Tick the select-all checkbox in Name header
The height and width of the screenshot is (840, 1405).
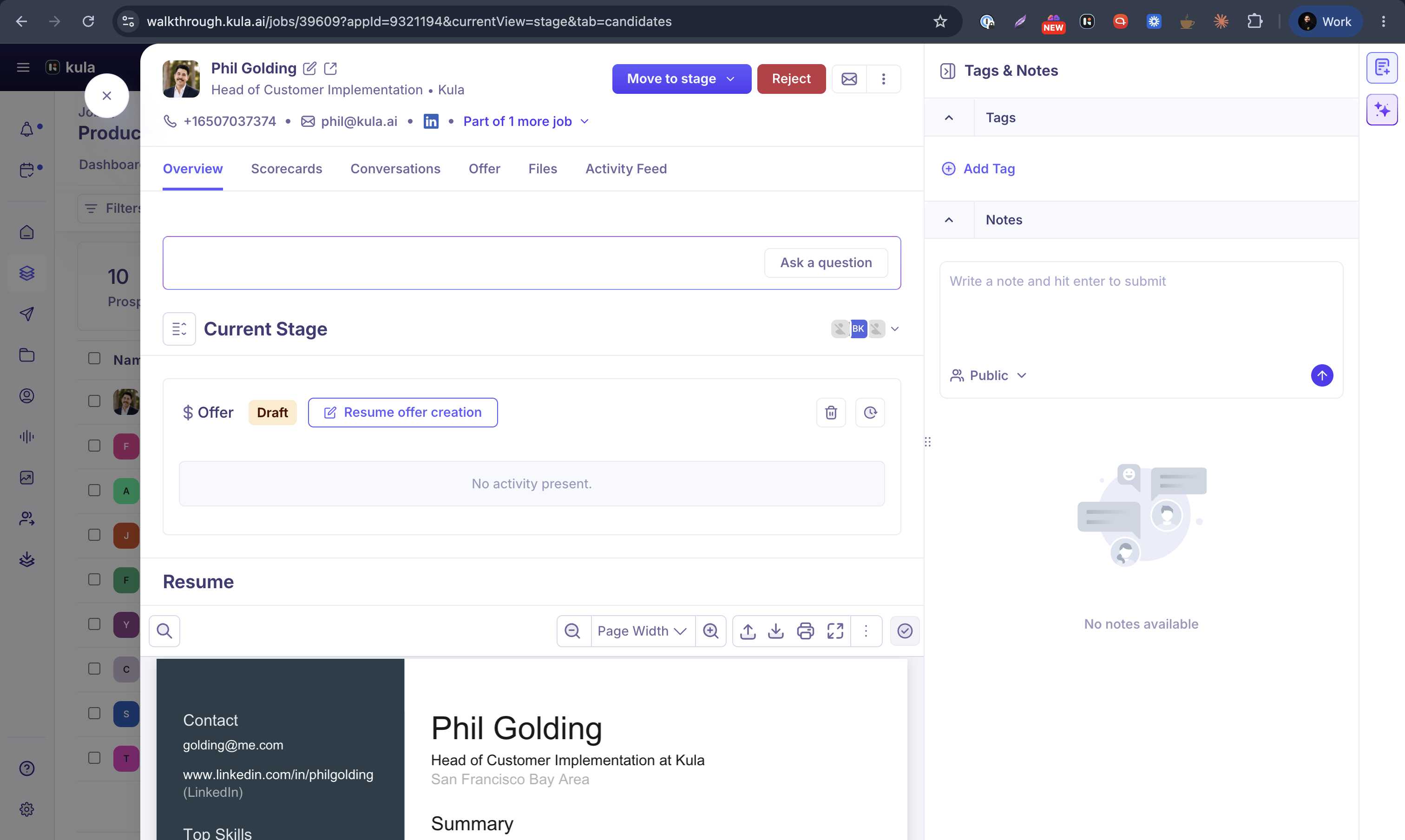tap(94, 359)
